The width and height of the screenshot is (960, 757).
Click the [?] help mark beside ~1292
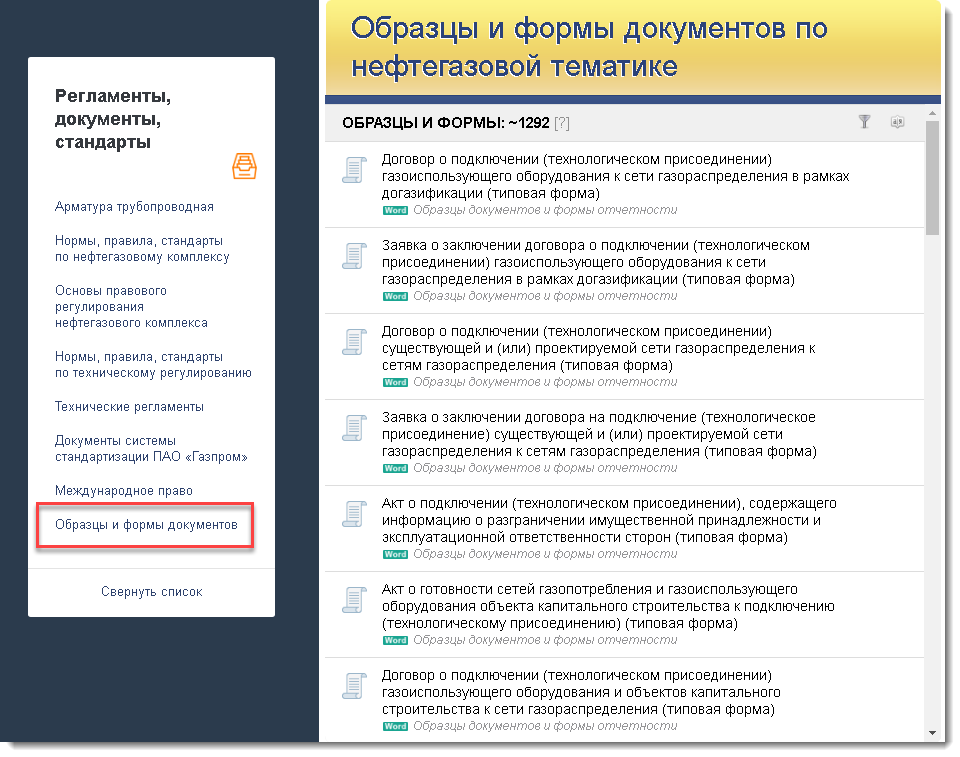click(x=561, y=123)
